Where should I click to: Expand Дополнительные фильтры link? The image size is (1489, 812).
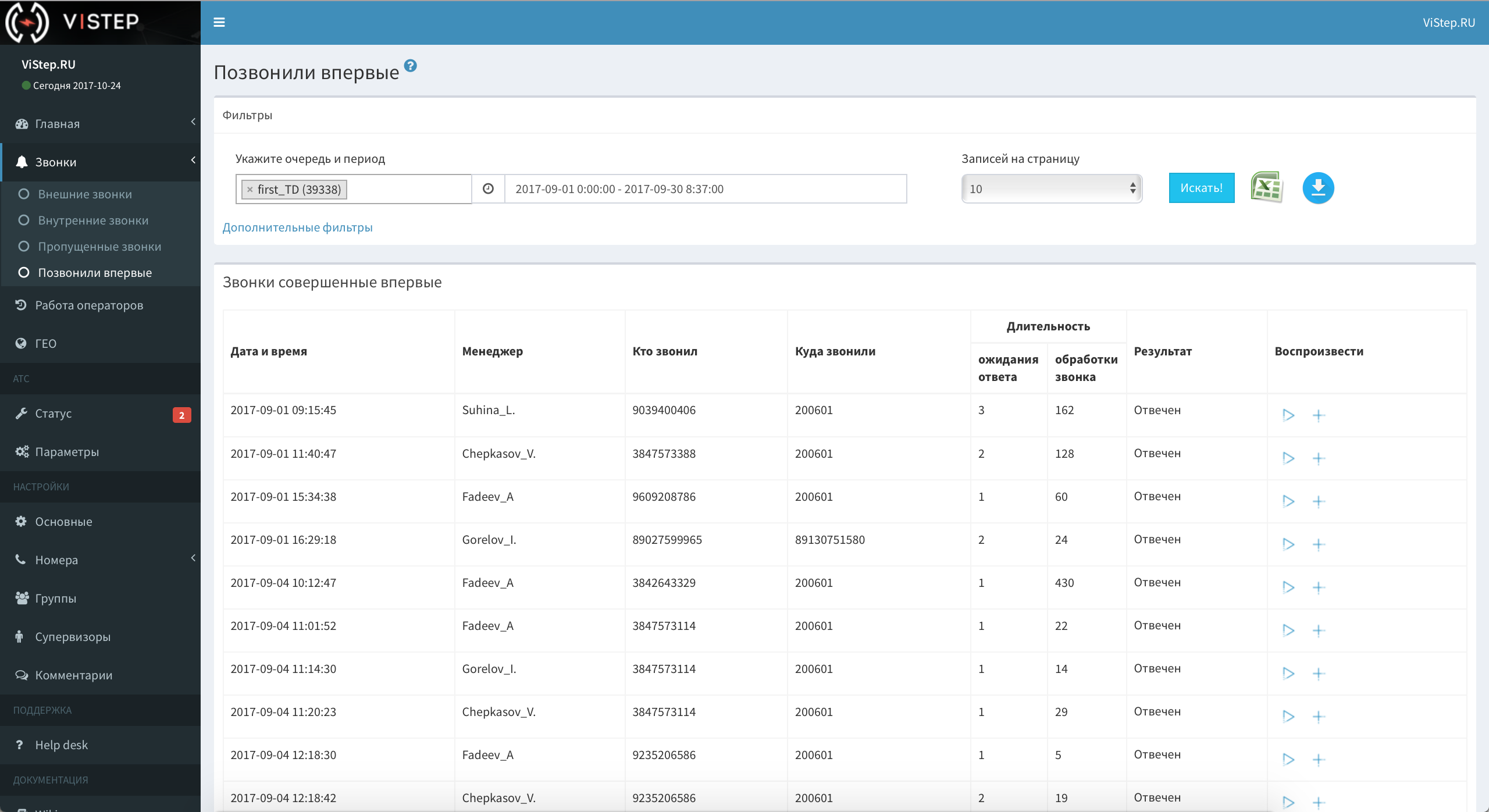298,227
